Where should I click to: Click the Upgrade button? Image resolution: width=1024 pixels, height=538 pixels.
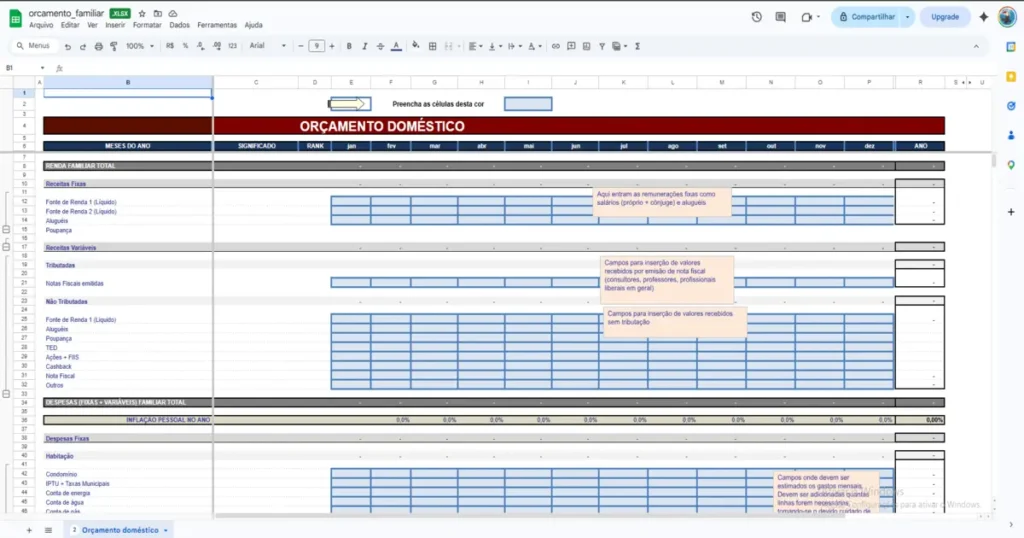tap(945, 17)
